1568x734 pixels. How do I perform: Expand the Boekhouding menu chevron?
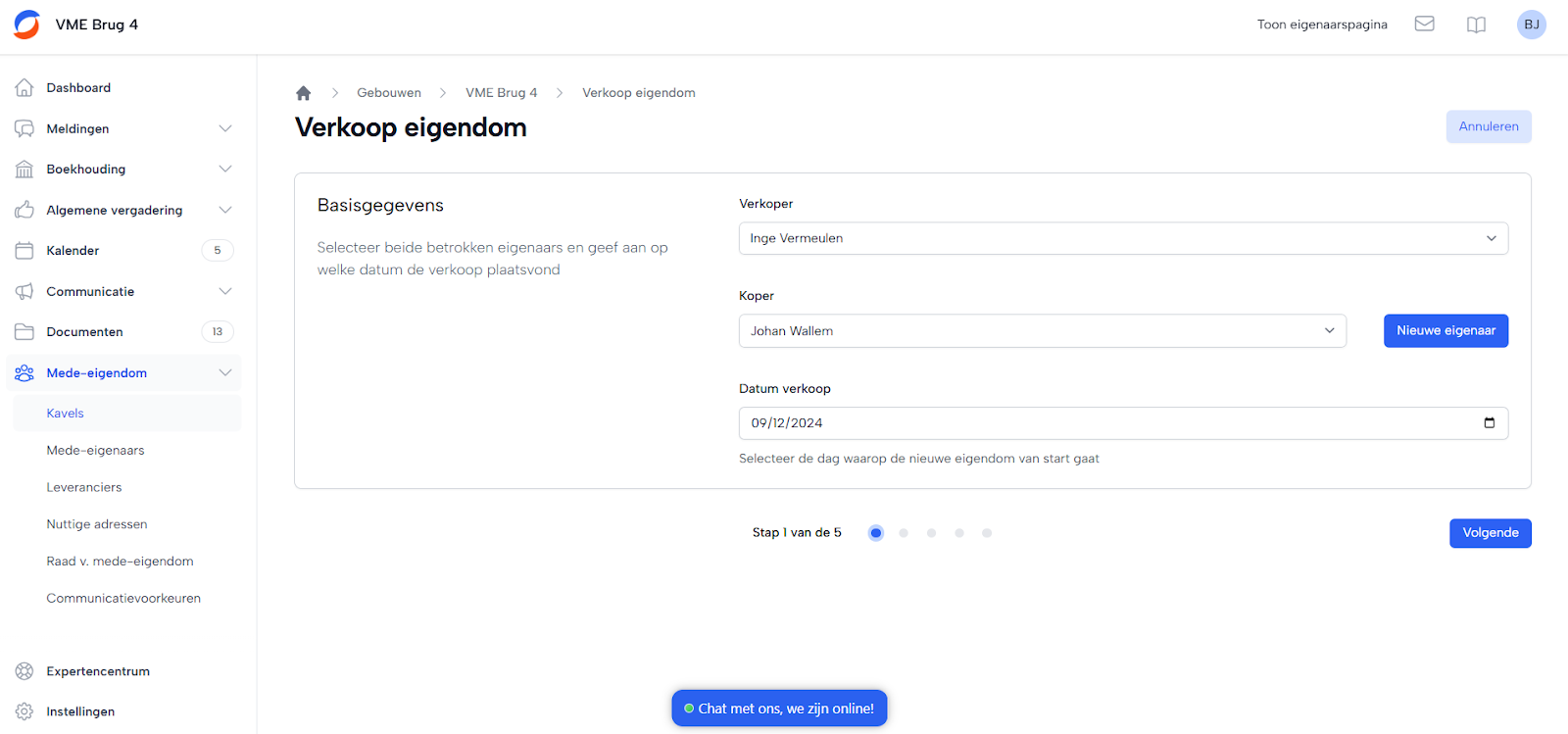(225, 170)
